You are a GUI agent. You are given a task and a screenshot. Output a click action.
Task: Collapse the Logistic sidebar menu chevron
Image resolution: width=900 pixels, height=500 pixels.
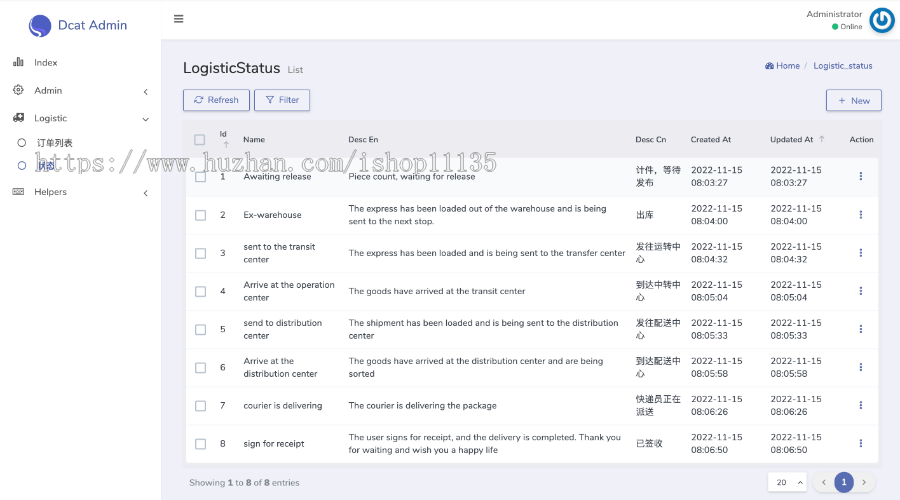tap(146, 119)
